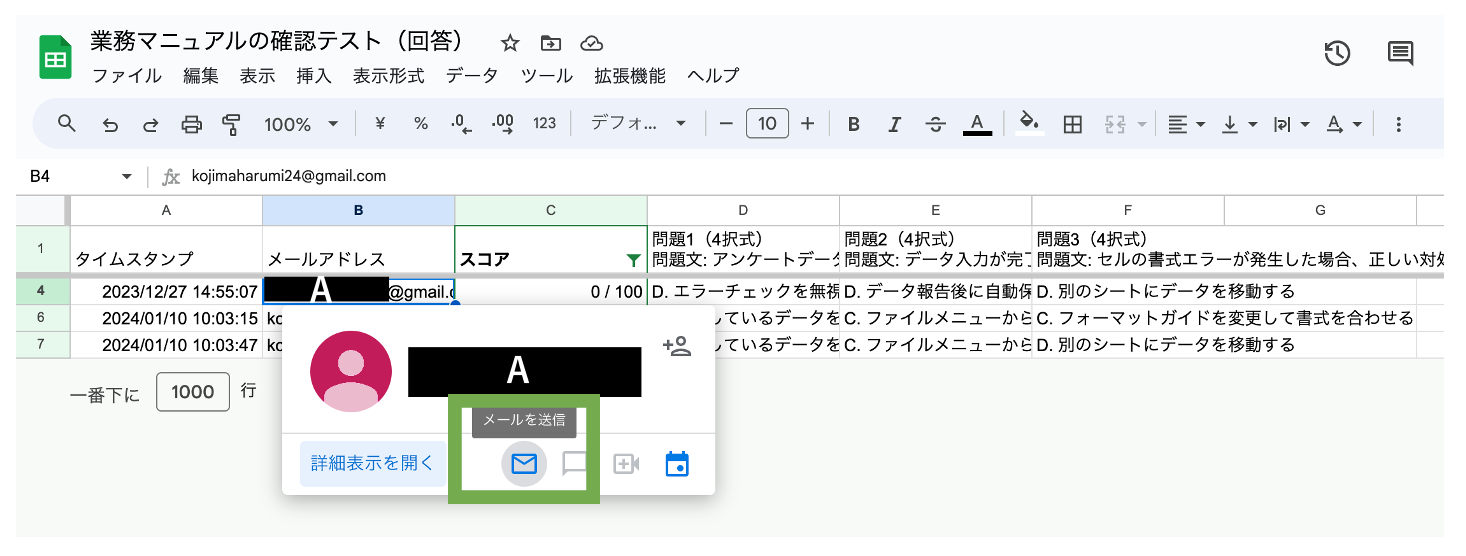1466x556 pixels.
Task: Open the ツール menu
Action: tap(547, 76)
